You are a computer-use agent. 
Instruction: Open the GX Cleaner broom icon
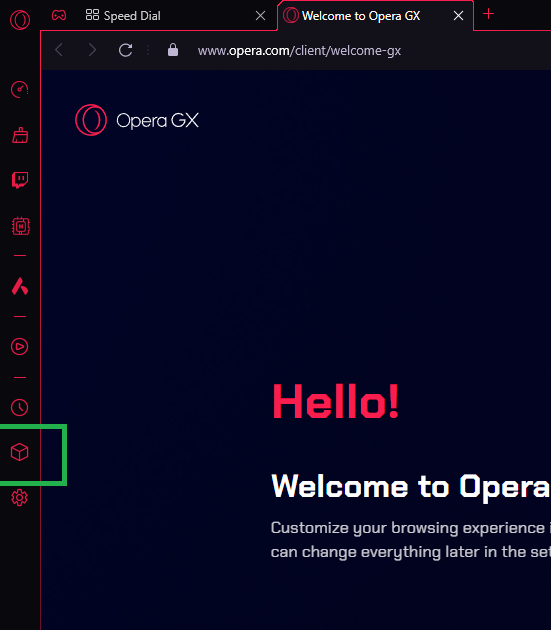pyautogui.click(x=20, y=135)
